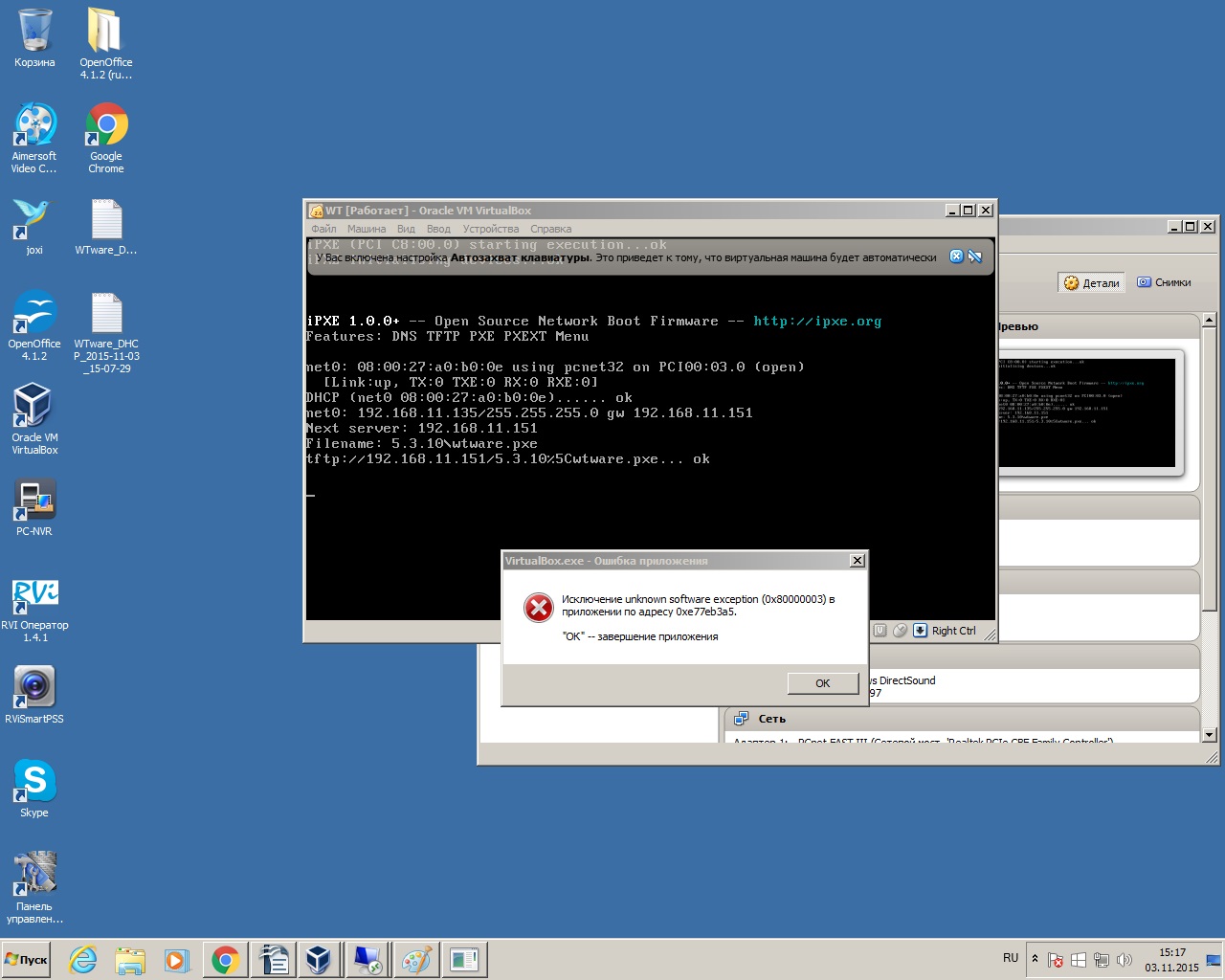This screenshot has width=1225, height=980.
Task: Dismiss the keyboard auto-capture notification
Action: [x=955, y=256]
